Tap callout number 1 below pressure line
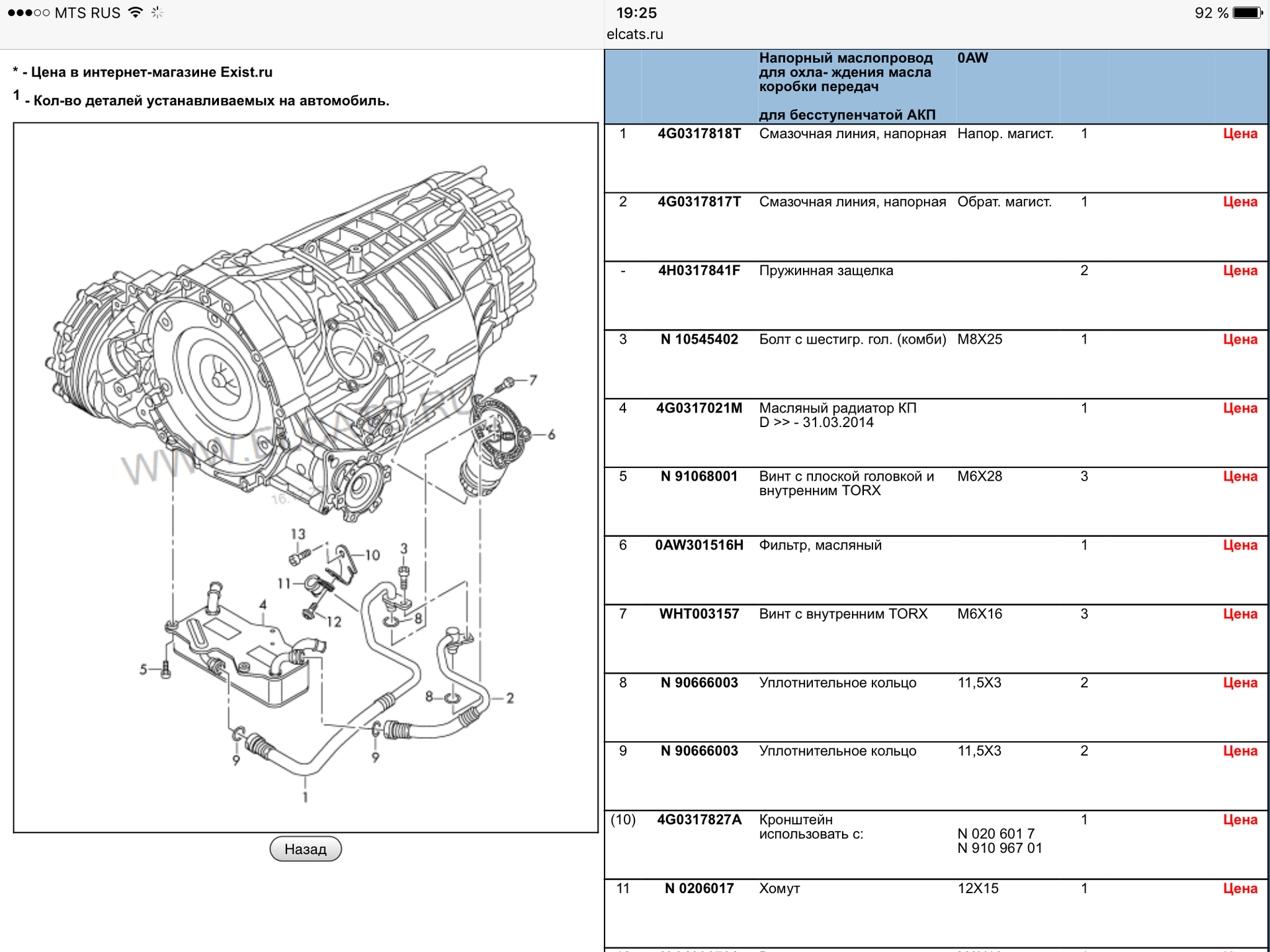This screenshot has height=952, width=1270. coord(305,797)
